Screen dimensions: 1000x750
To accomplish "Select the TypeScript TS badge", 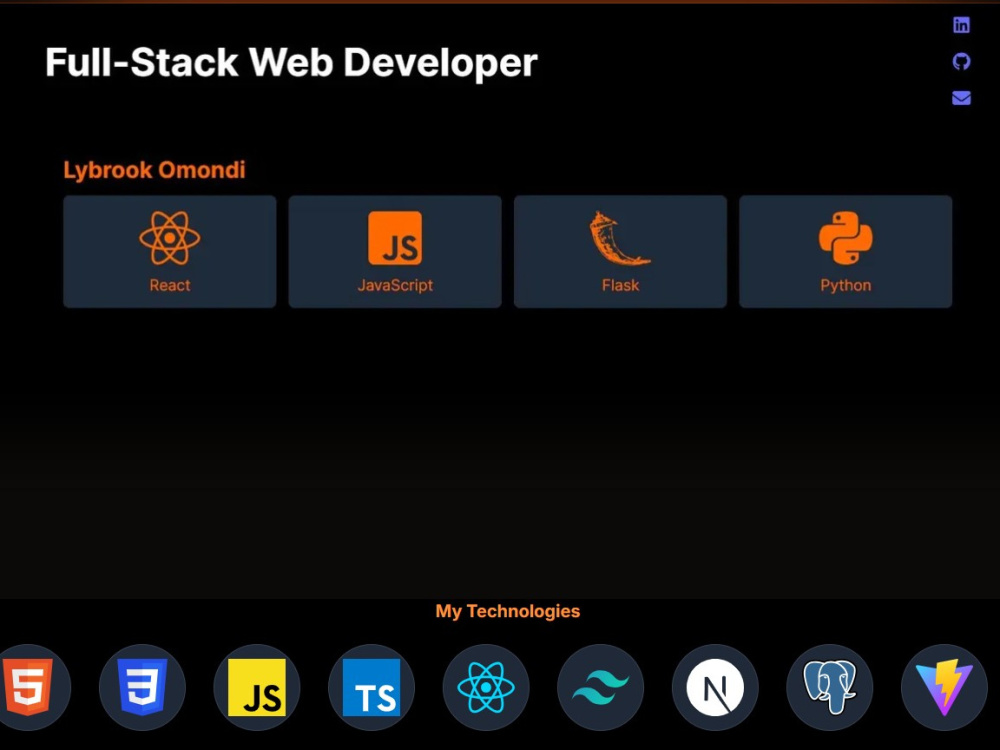I will (x=371, y=688).
